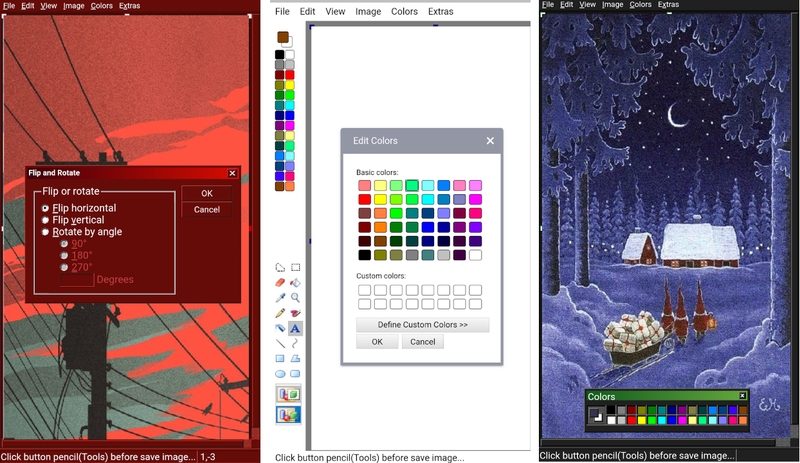Pick orange swatch in right Colors panel
The width and height of the screenshot is (800, 463).
click(x=743, y=420)
